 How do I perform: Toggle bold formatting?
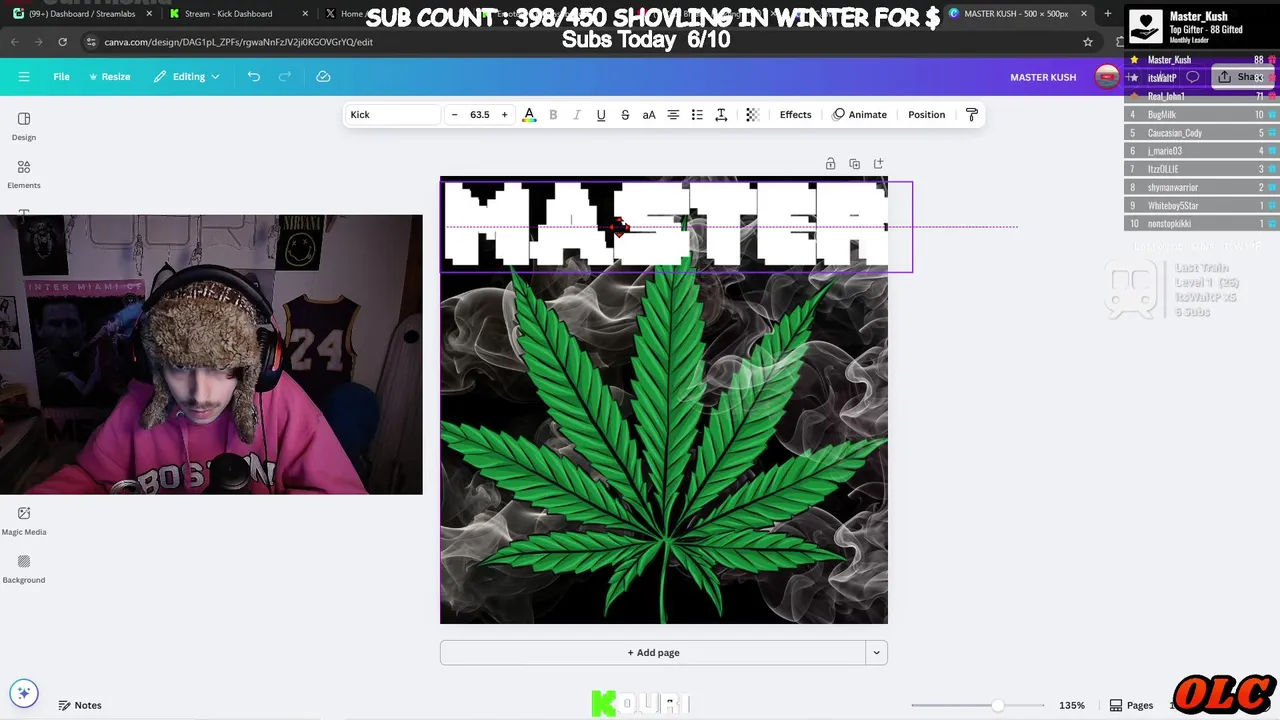(x=553, y=115)
